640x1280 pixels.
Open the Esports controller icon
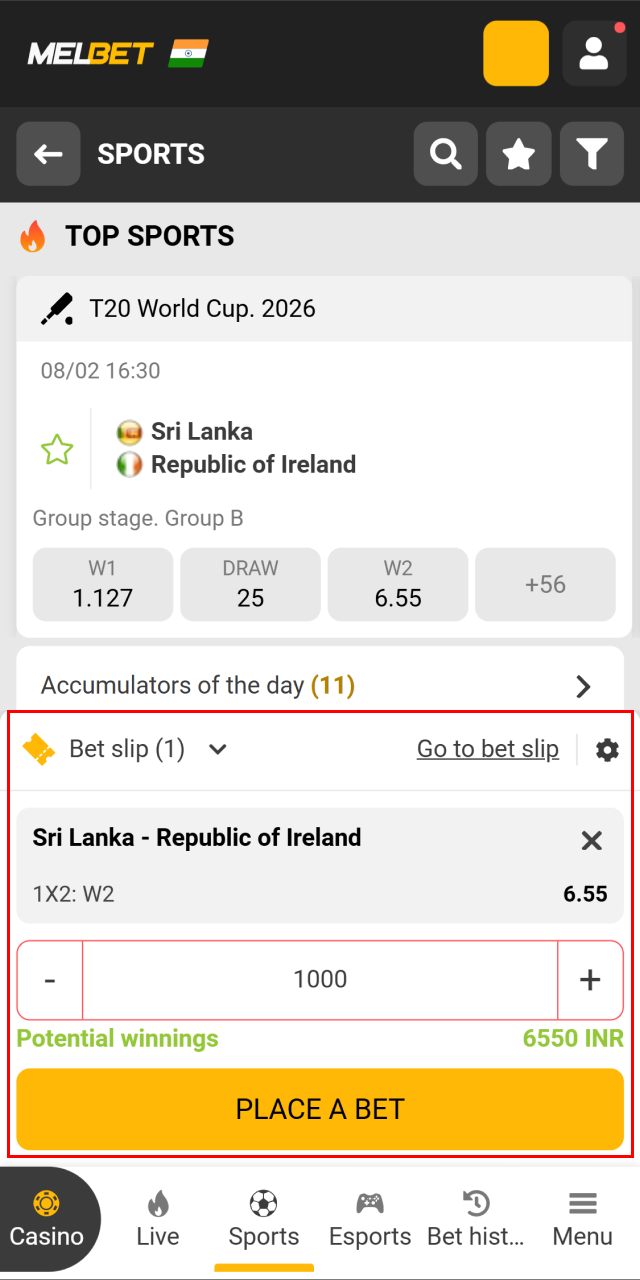(370, 1219)
